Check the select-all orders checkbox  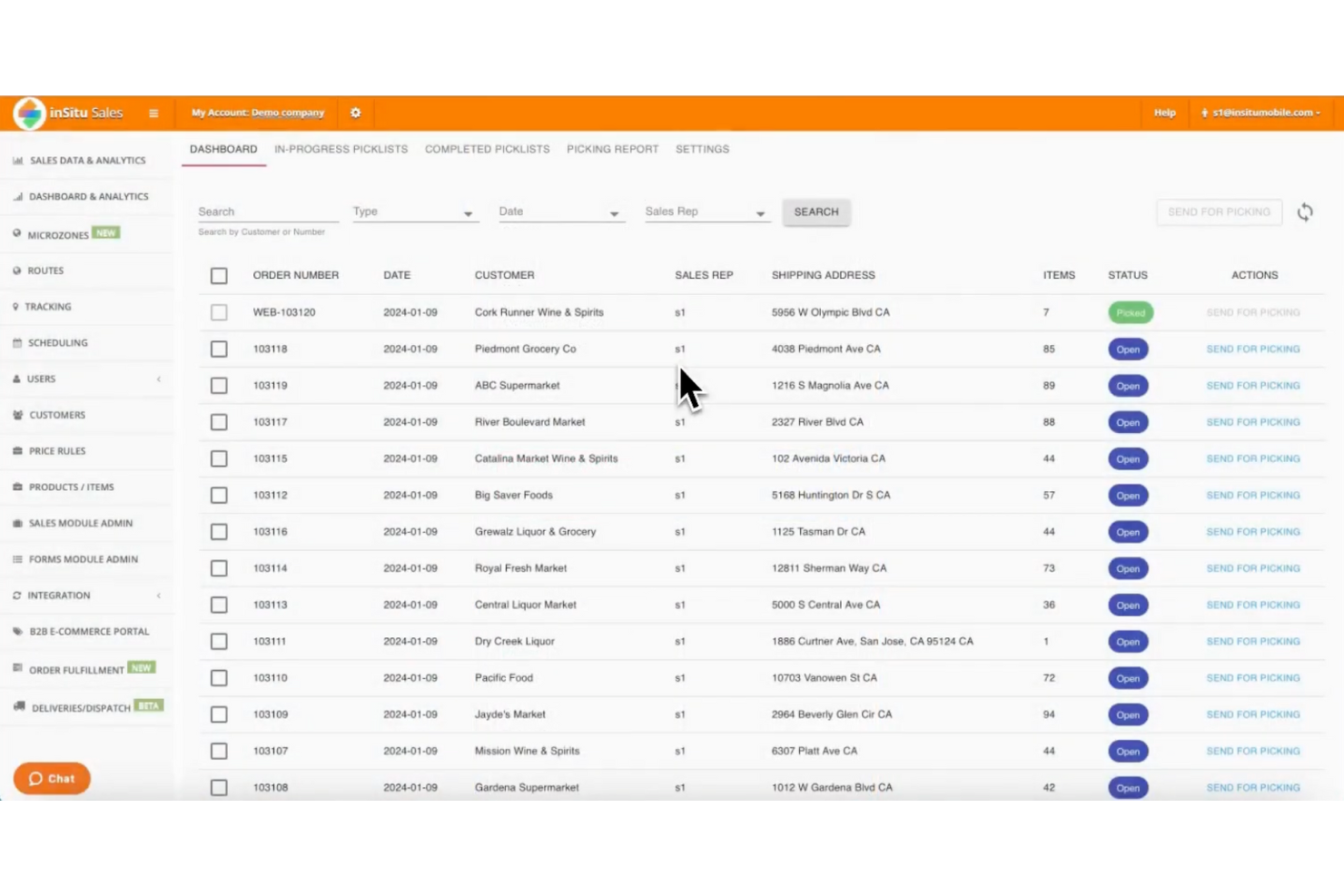coord(218,274)
